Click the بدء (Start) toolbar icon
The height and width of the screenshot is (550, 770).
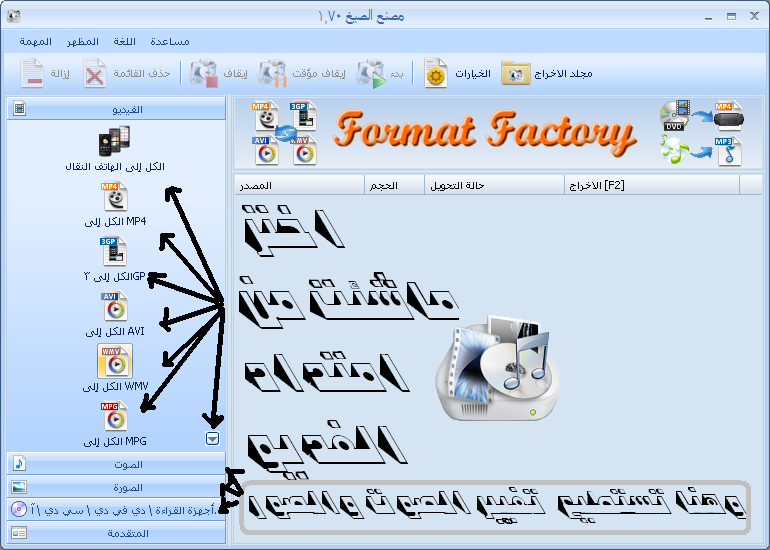click(x=371, y=74)
